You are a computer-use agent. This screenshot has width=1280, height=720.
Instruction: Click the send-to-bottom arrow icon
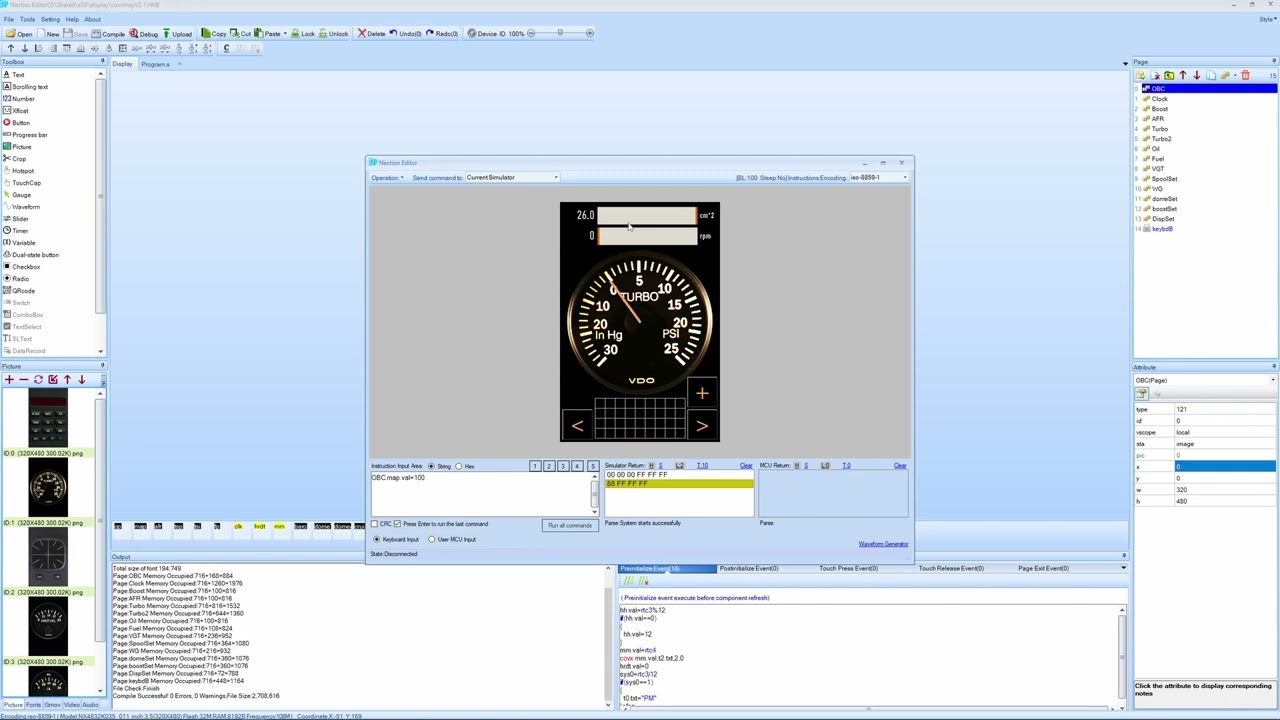(25, 48)
